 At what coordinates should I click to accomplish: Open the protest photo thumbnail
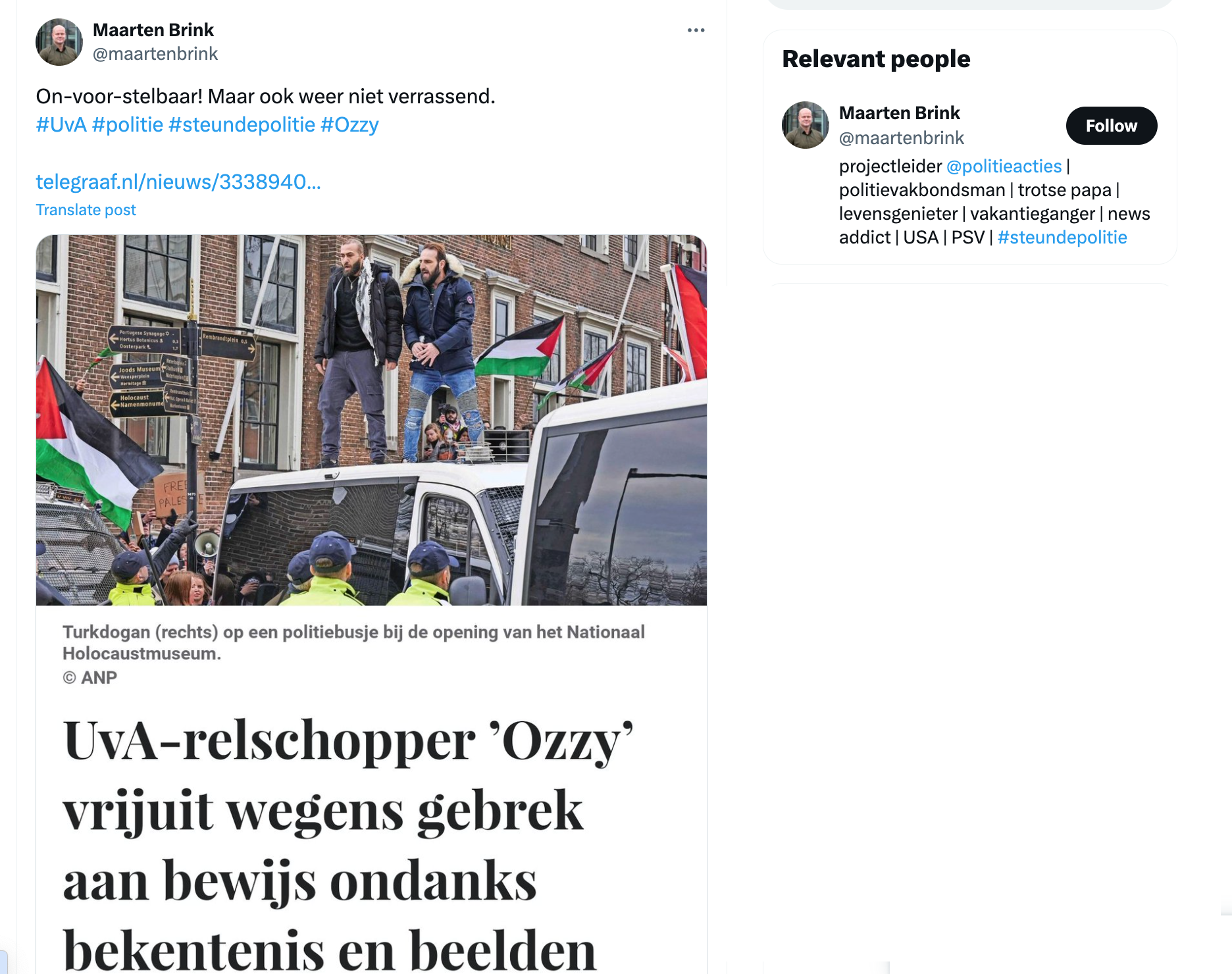click(x=371, y=420)
